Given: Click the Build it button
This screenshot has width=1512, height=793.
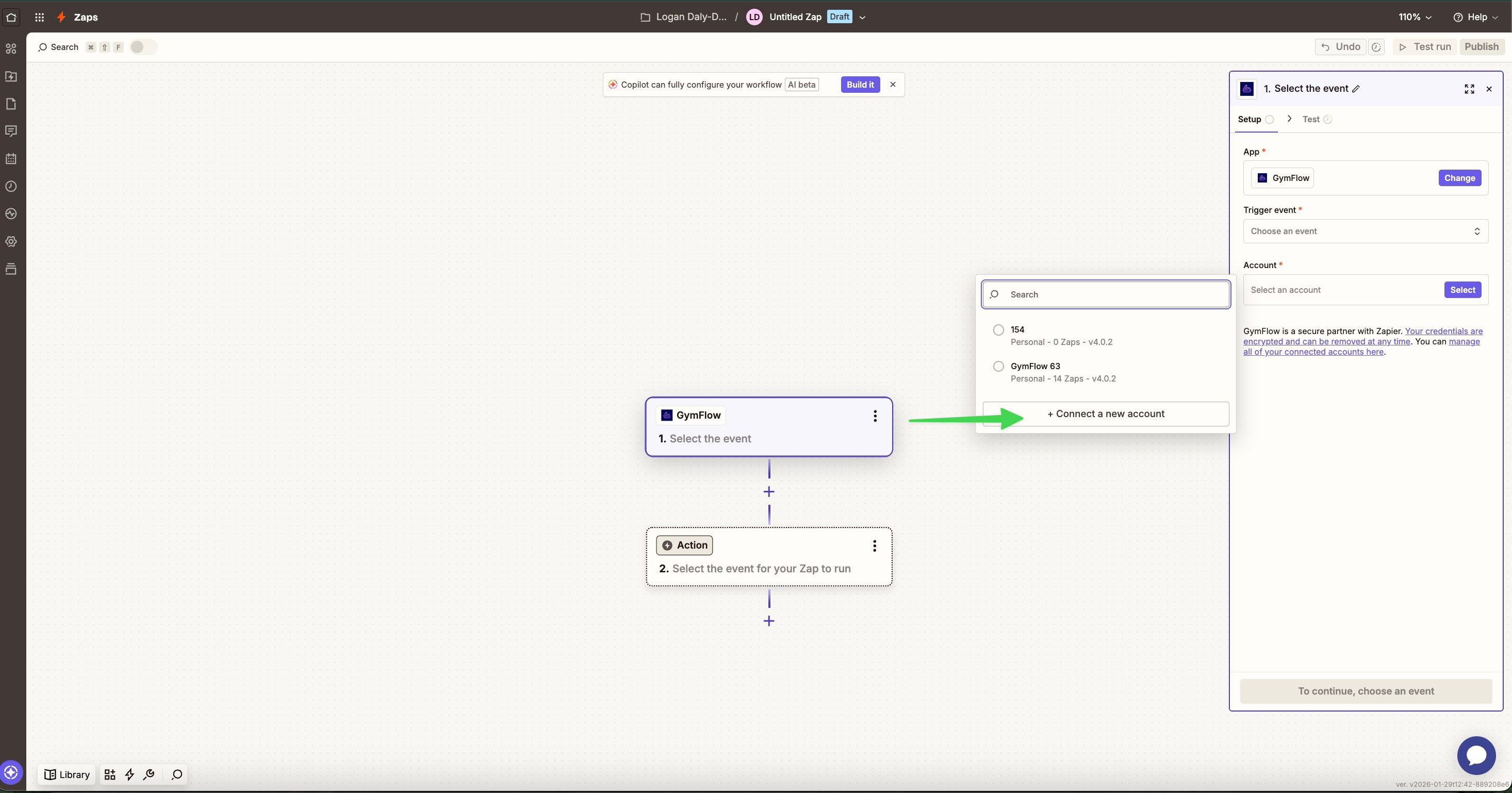Looking at the screenshot, I should click(x=860, y=85).
